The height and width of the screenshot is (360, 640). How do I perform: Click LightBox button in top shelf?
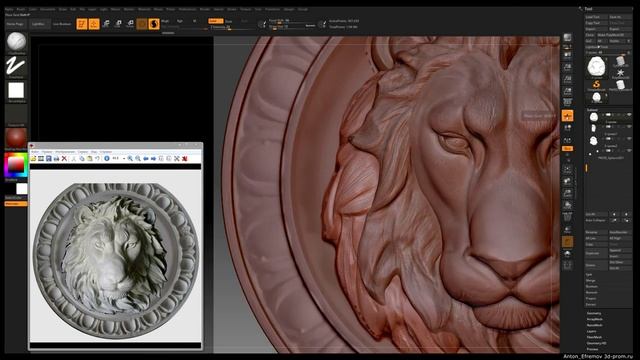[39, 24]
